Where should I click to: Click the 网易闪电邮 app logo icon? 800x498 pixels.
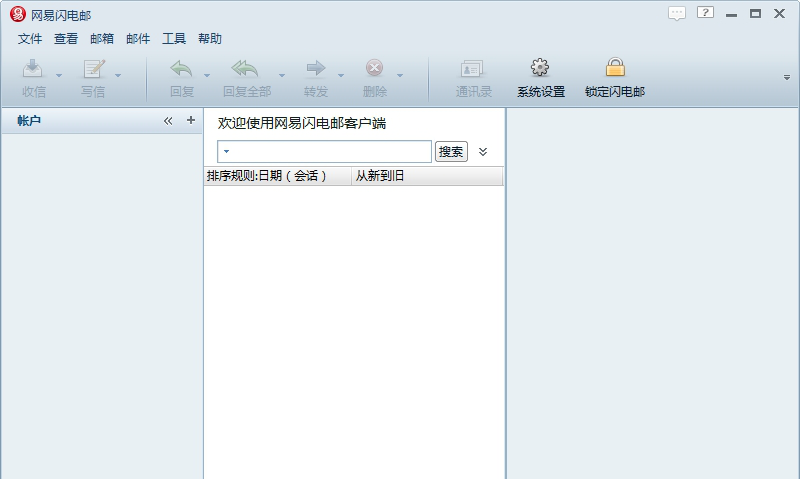pos(18,14)
